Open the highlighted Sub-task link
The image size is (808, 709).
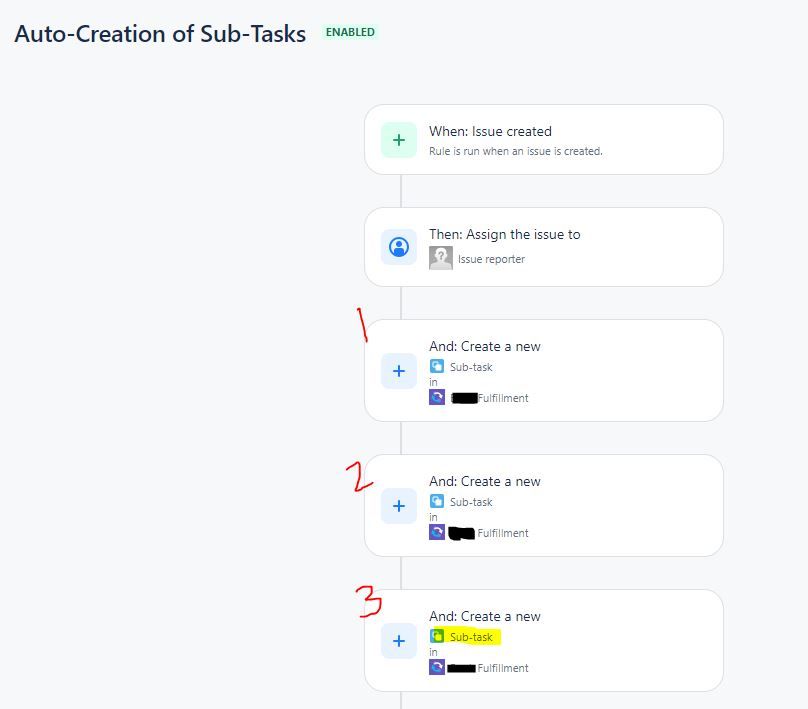(470, 636)
